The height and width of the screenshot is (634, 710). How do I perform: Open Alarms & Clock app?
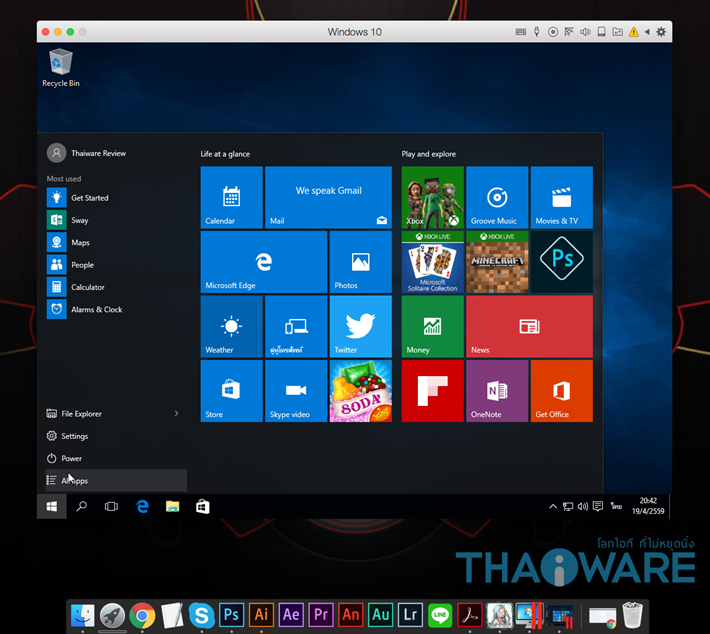pyautogui.click(x=116, y=309)
